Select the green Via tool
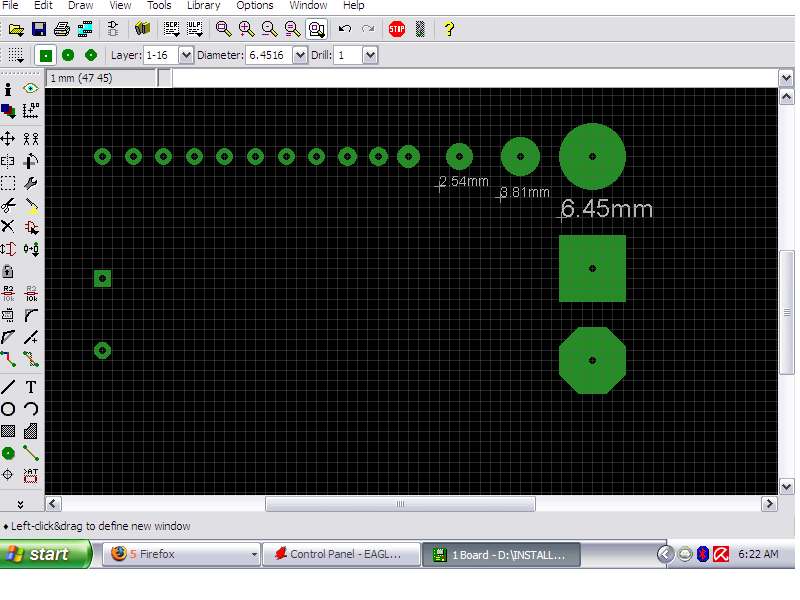 point(8,453)
